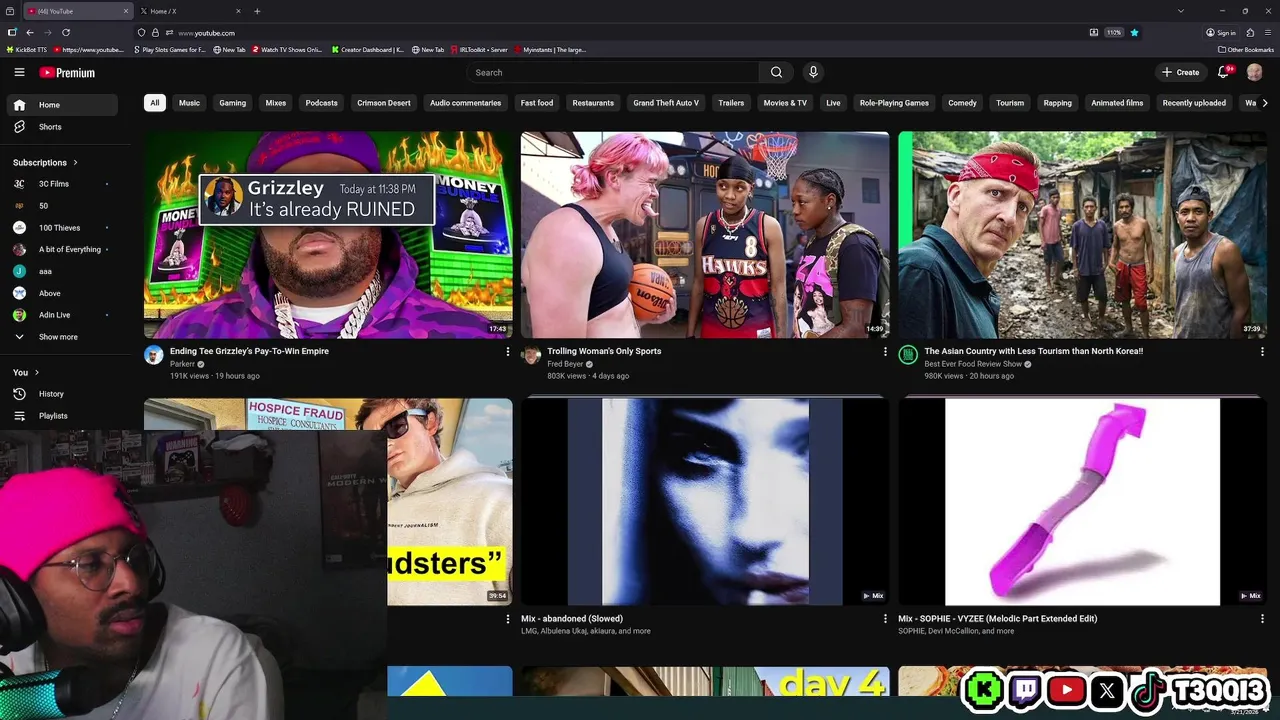Click shield tracking protection icon

point(141,33)
